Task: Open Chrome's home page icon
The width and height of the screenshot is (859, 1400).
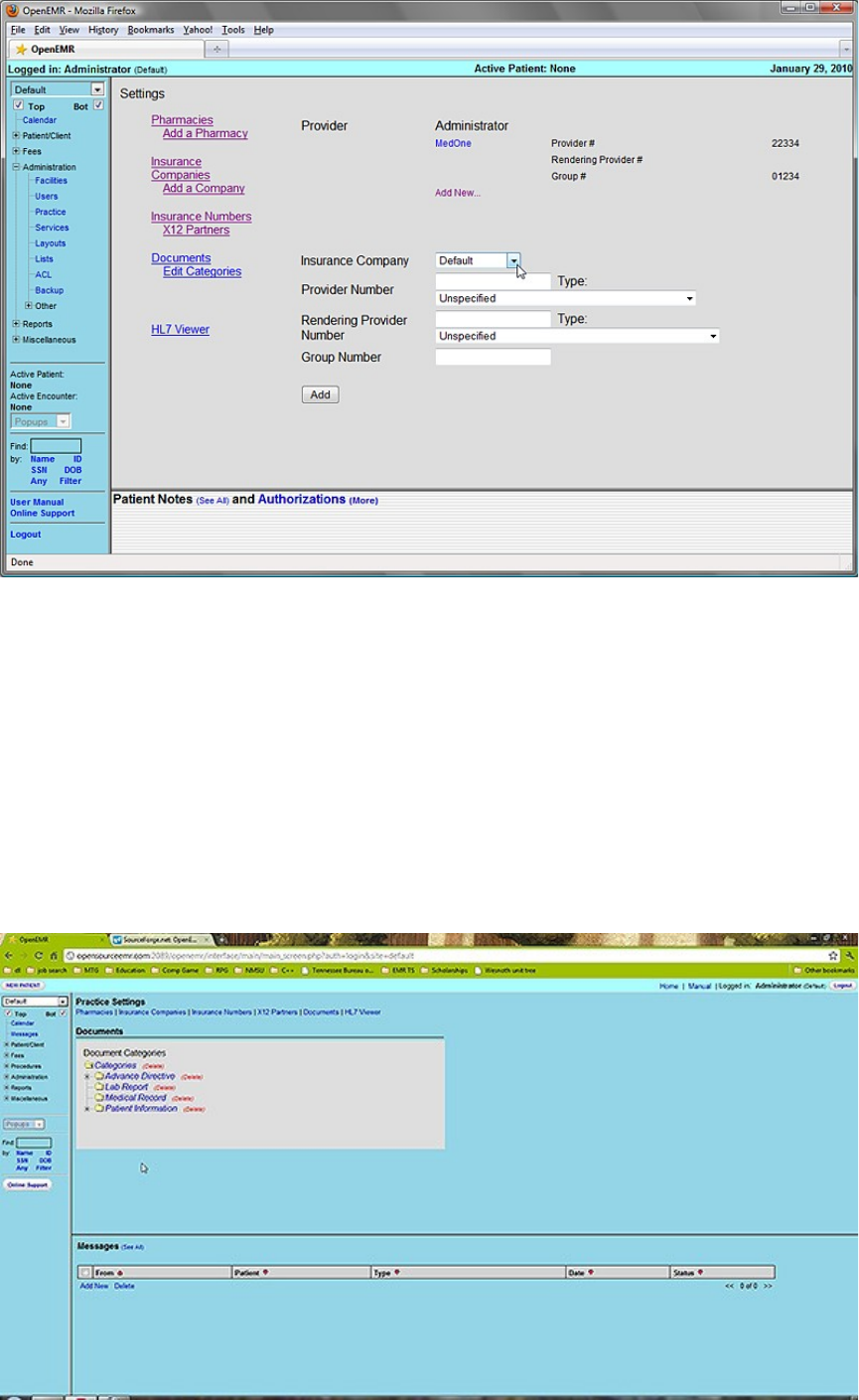Action: pos(52,954)
